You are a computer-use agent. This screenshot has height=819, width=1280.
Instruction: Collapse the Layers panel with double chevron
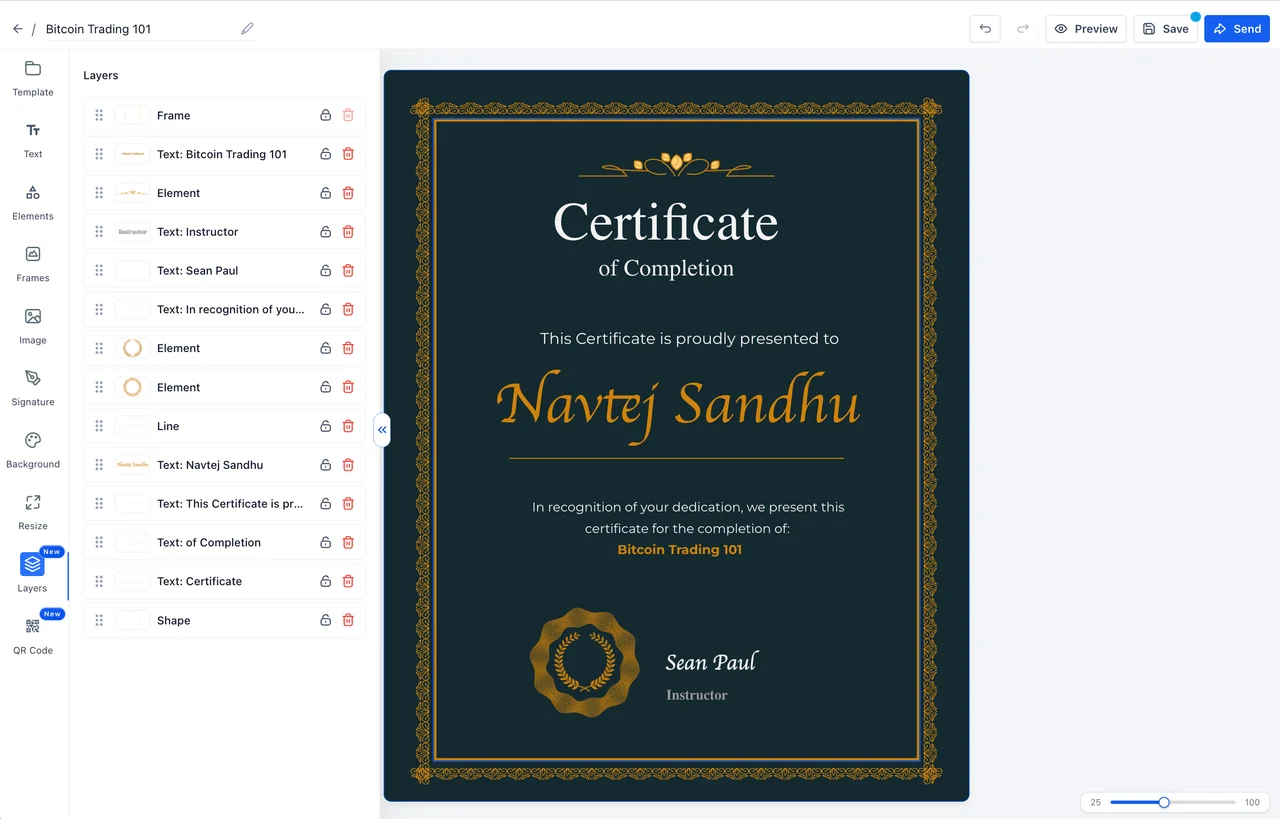[x=382, y=430]
